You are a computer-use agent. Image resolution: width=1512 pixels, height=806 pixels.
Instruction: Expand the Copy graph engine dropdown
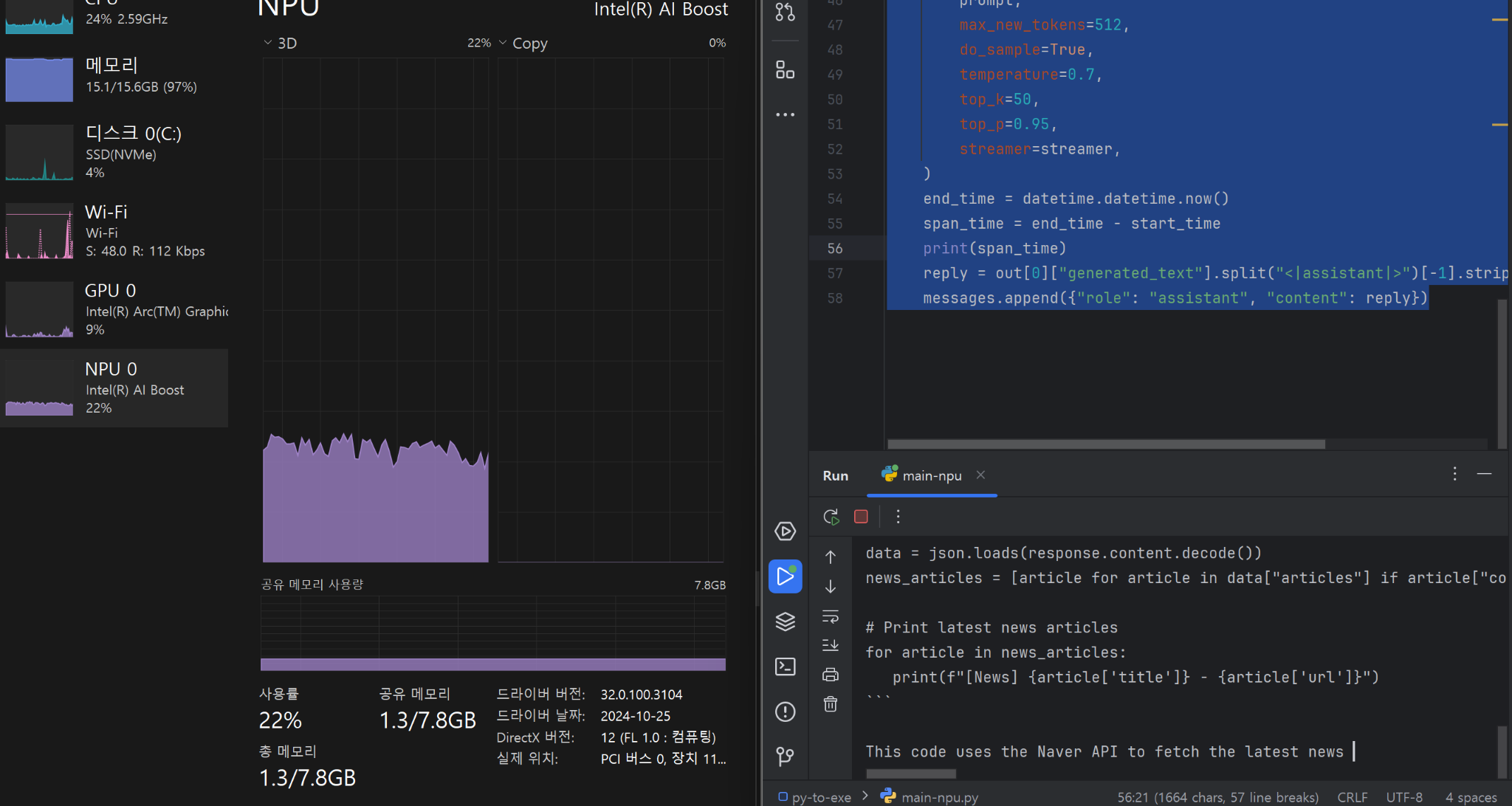(503, 43)
